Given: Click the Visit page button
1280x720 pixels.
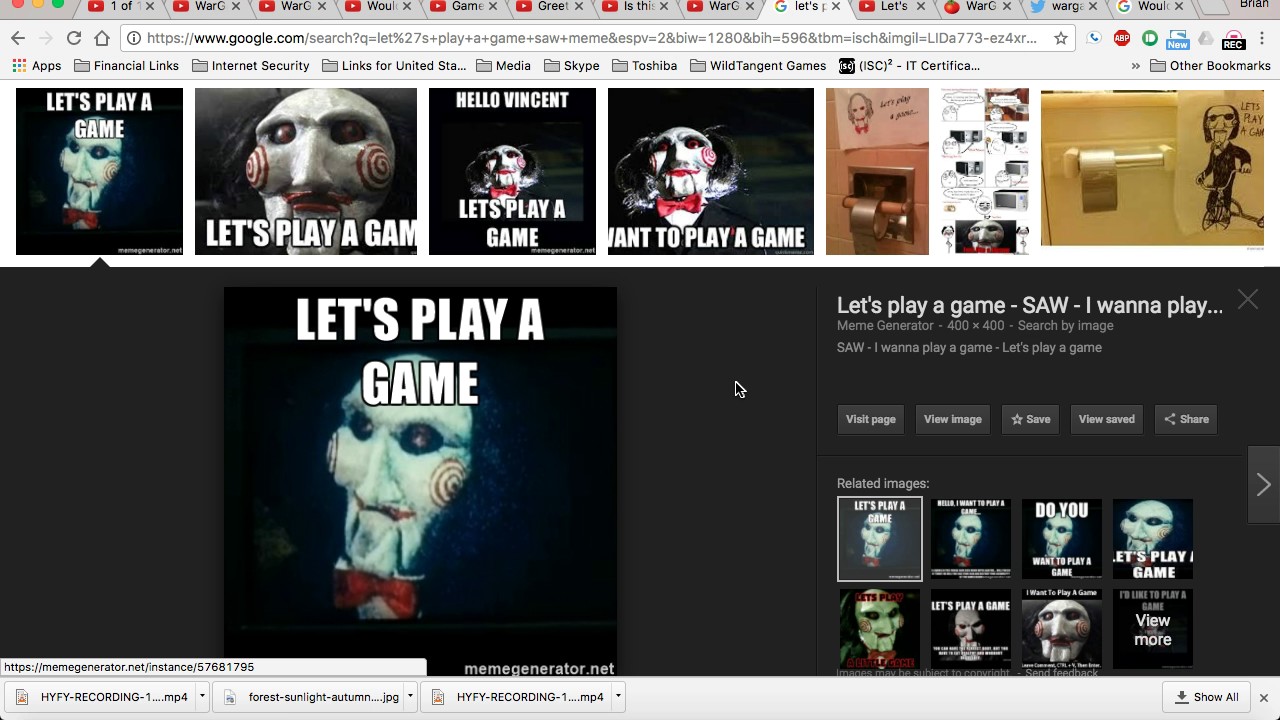Looking at the screenshot, I should click(871, 419).
